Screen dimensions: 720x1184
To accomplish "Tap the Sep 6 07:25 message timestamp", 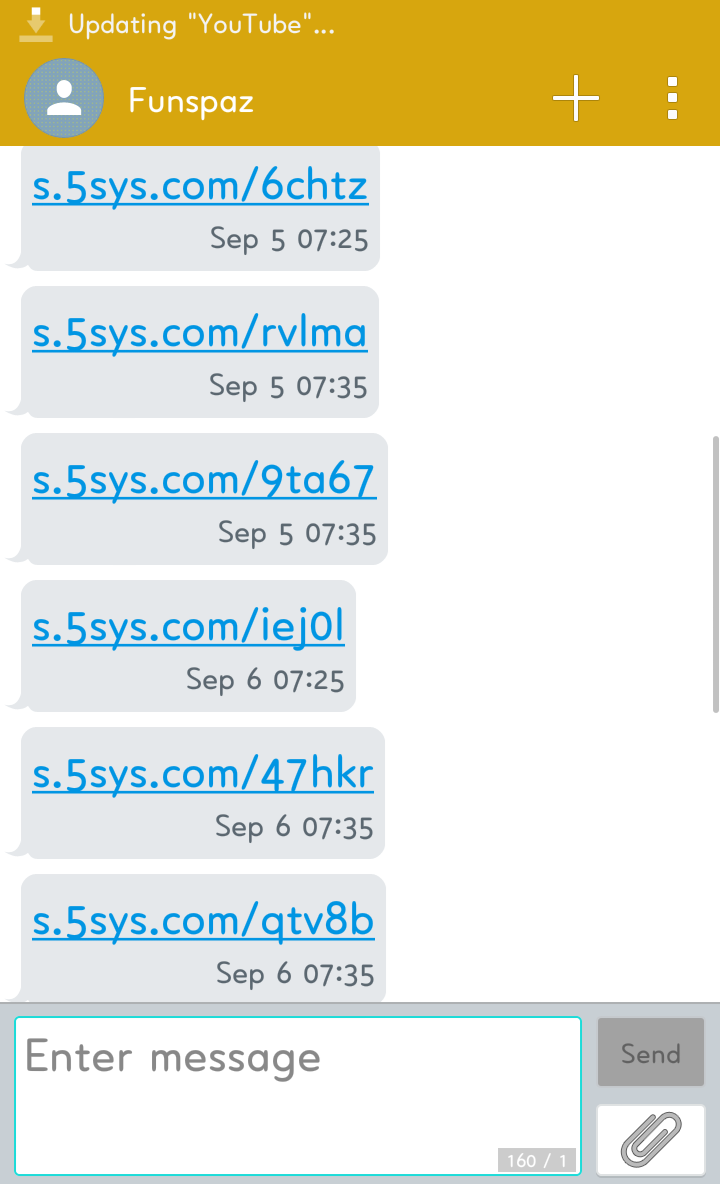I will coord(265,680).
